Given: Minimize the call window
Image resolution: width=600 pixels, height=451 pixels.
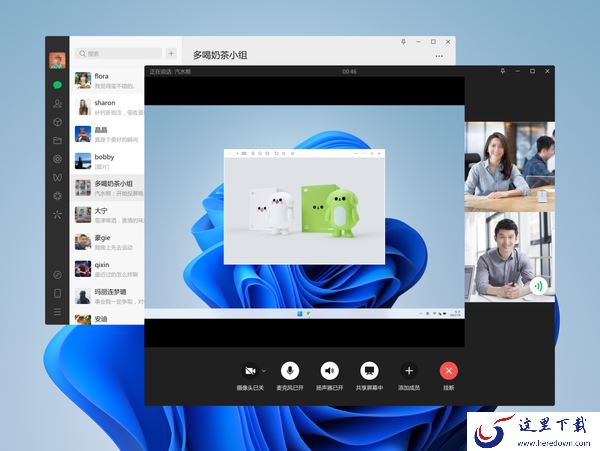Looking at the screenshot, I should tap(517, 71).
